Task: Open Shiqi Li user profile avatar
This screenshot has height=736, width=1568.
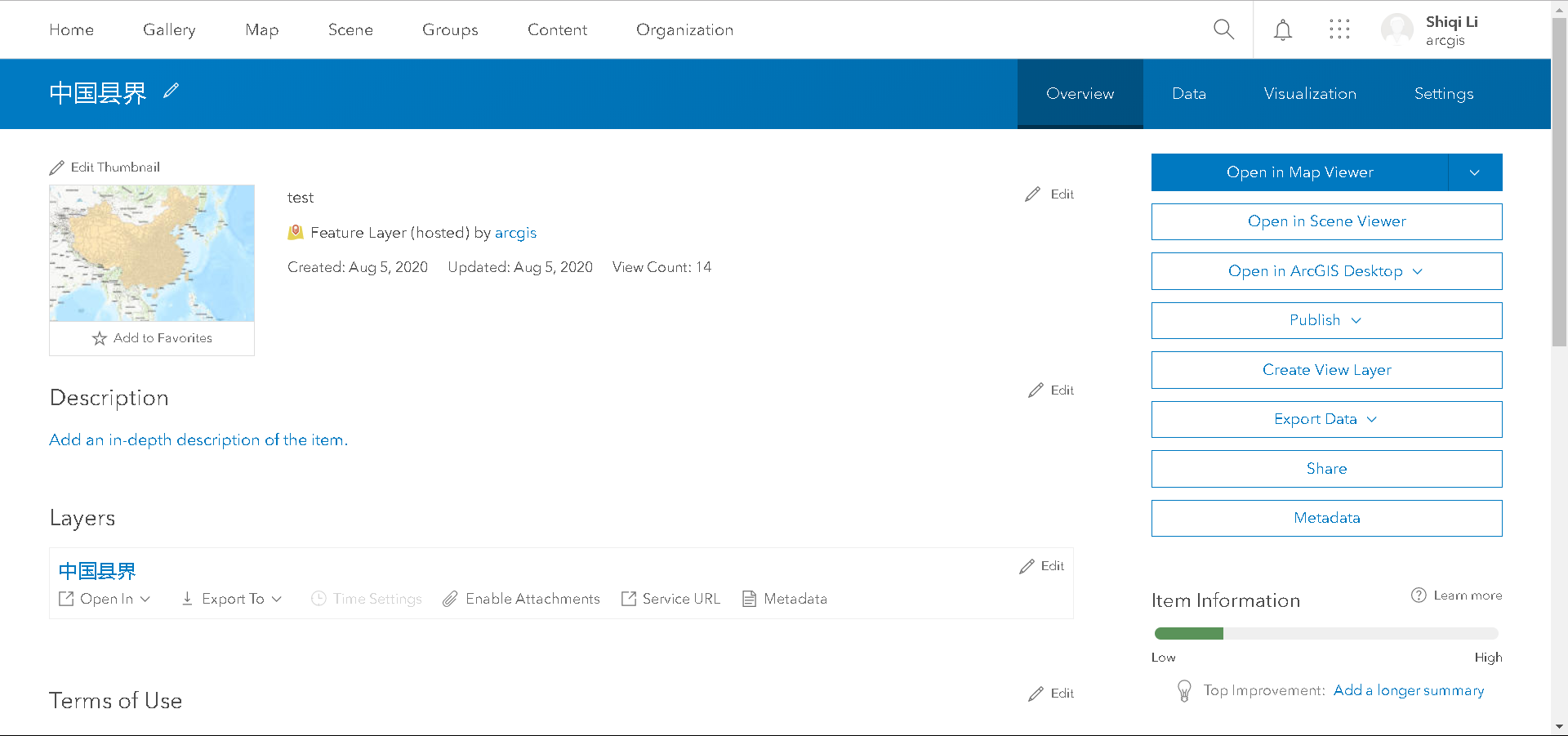Action: (1397, 29)
